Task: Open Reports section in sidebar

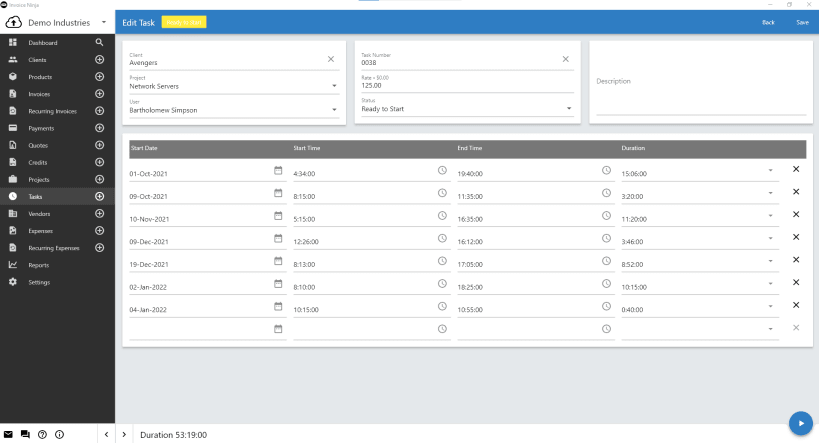Action: 39,265
